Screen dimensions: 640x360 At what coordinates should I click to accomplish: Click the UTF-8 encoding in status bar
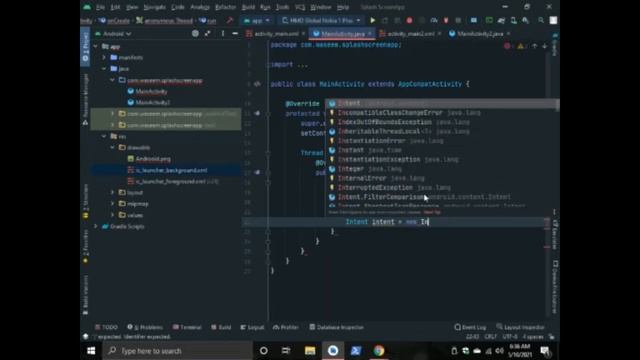(x=509, y=337)
